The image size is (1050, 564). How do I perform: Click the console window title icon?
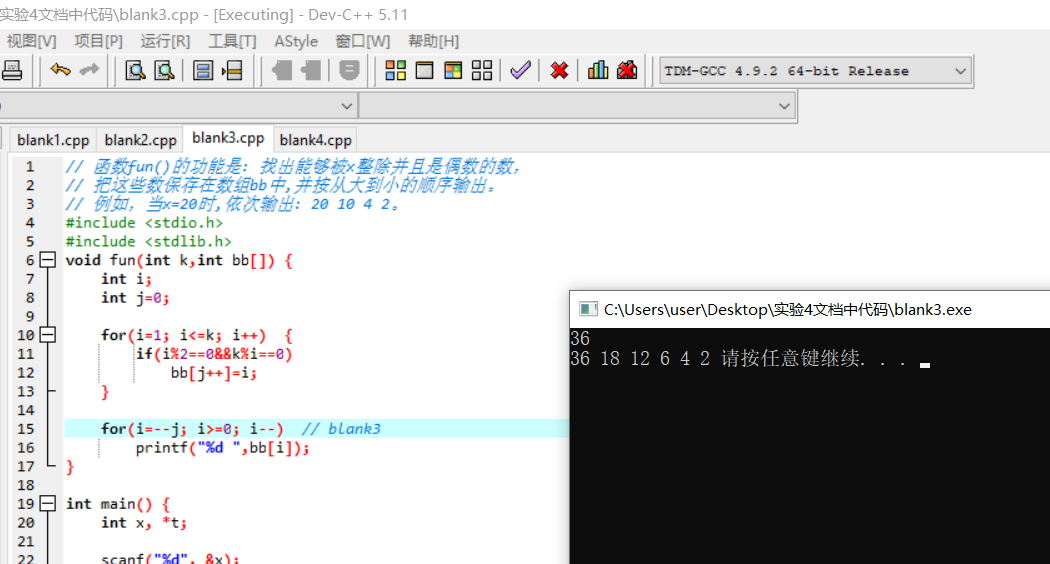click(588, 309)
